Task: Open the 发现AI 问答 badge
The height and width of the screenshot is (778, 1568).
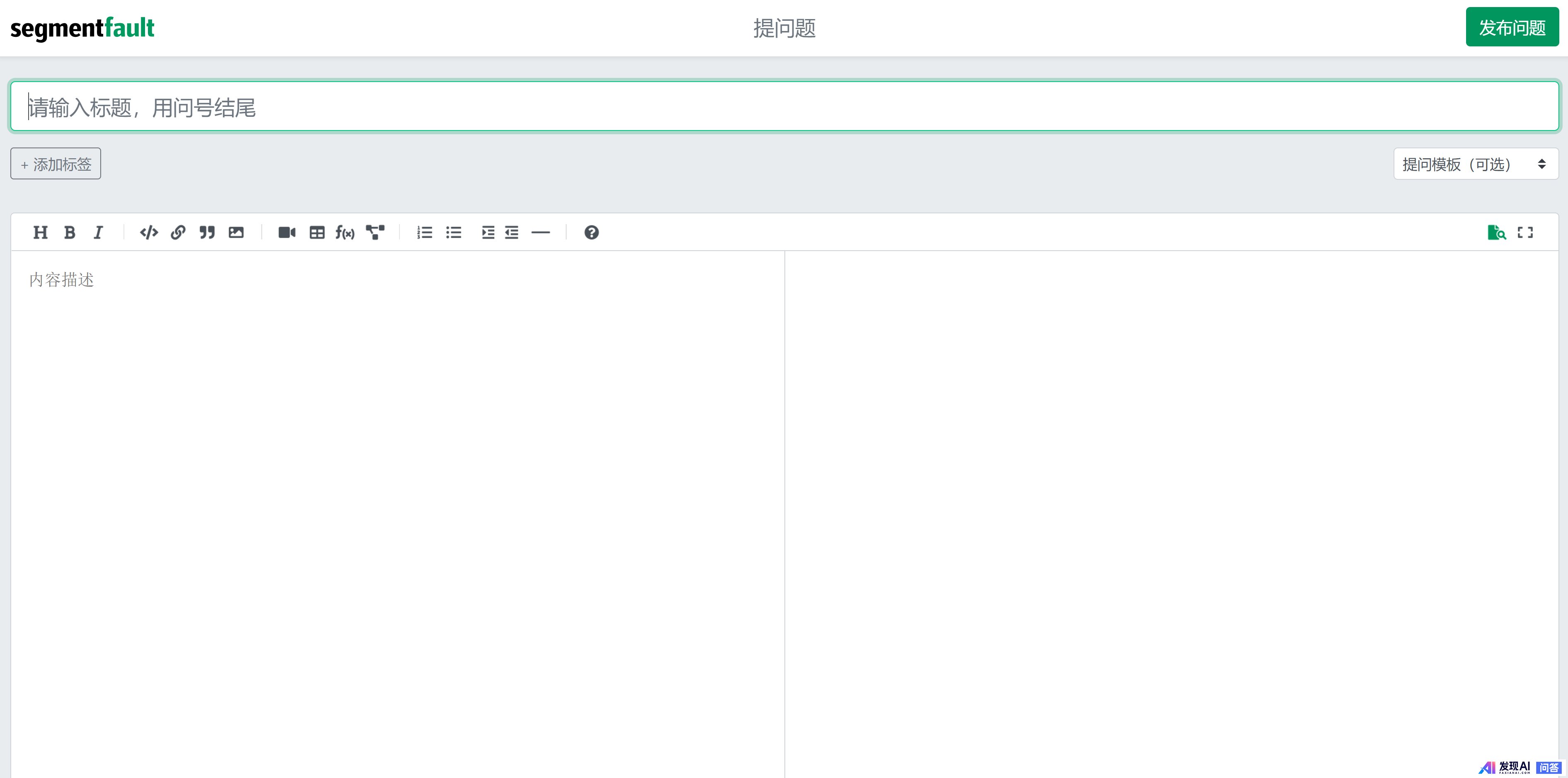Action: [x=1520, y=767]
